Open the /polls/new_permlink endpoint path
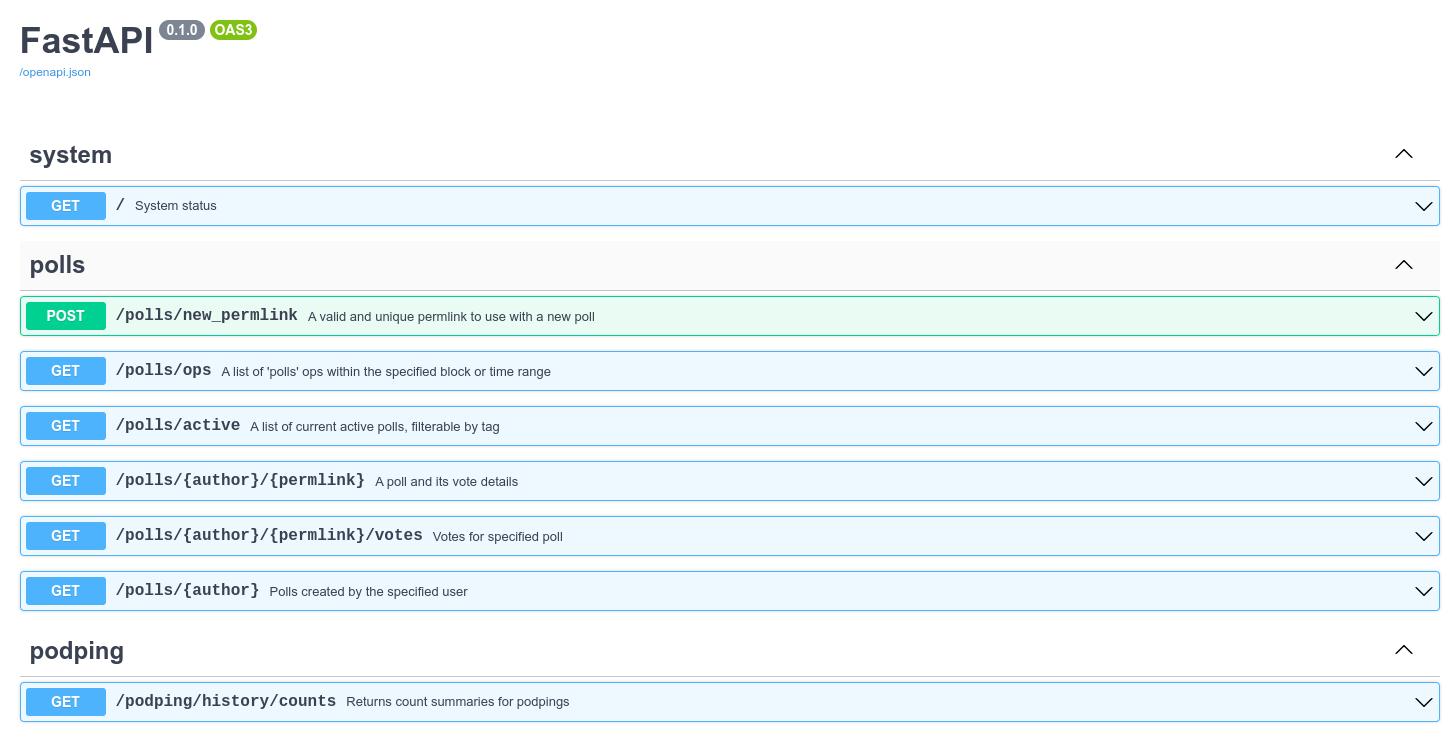Image resolution: width=1451 pixels, height=739 pixels. pyautogui.click(x=207, y=315)
